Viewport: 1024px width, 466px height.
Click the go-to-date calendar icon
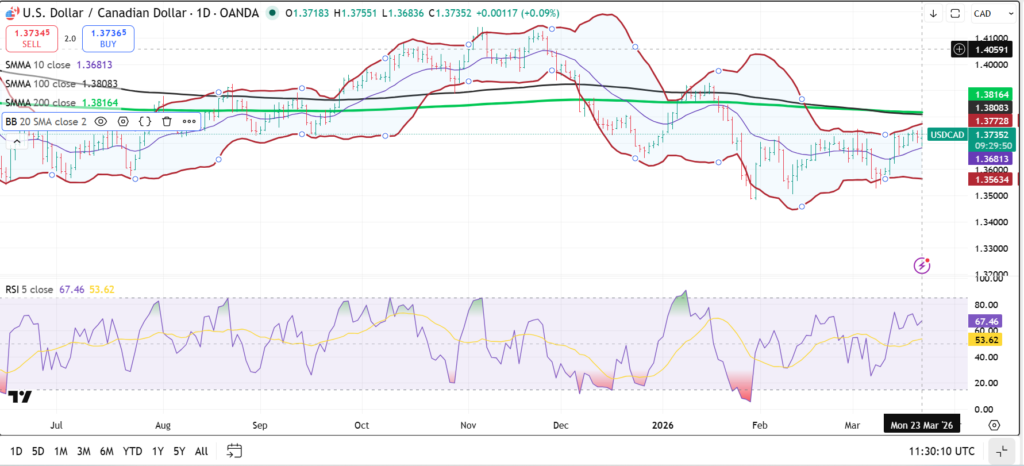(x=234, y=451)
